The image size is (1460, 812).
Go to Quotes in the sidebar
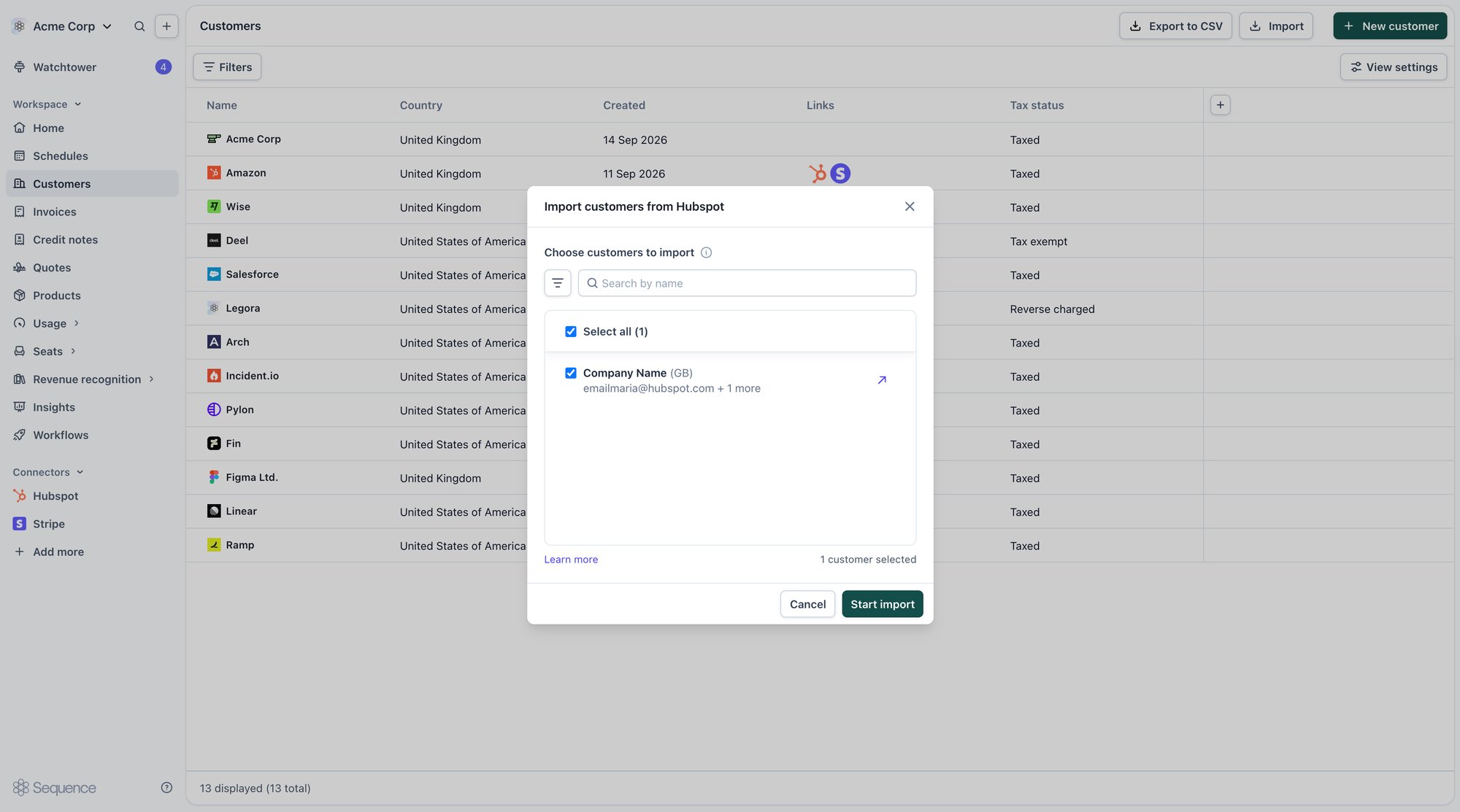[x=92, y=268]
